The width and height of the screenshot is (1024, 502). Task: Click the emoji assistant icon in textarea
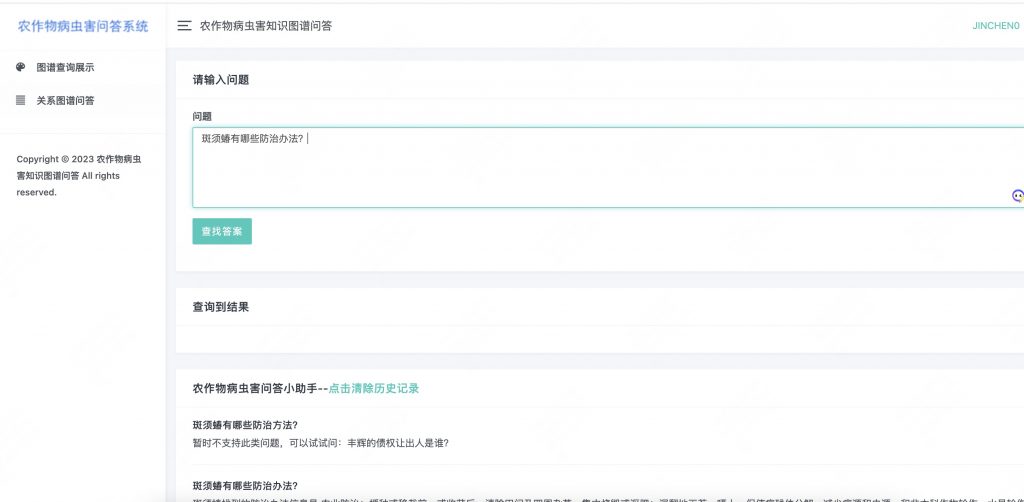1017,195
